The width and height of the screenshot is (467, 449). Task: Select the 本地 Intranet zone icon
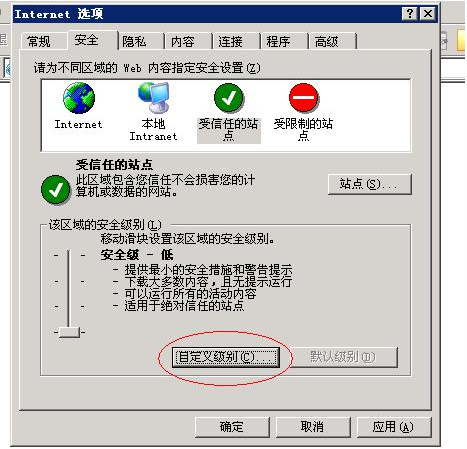154,97
